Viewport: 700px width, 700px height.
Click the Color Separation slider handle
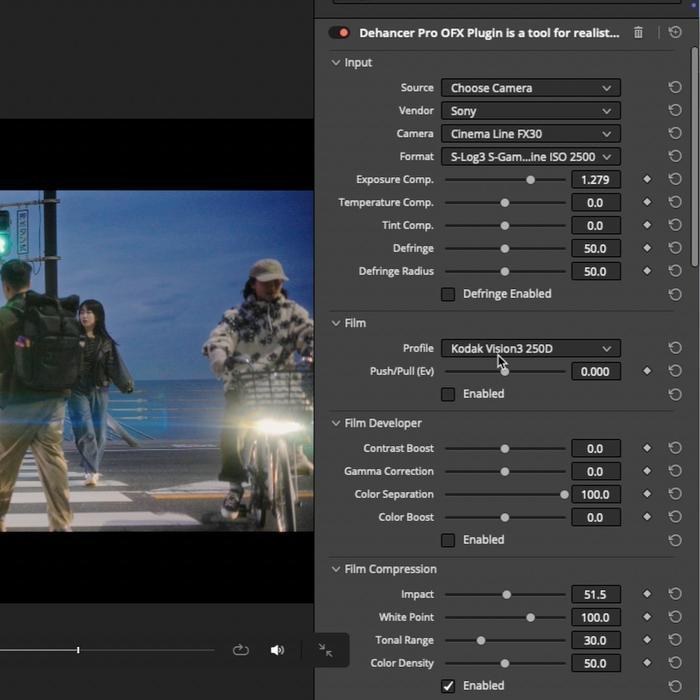[564, 495]
